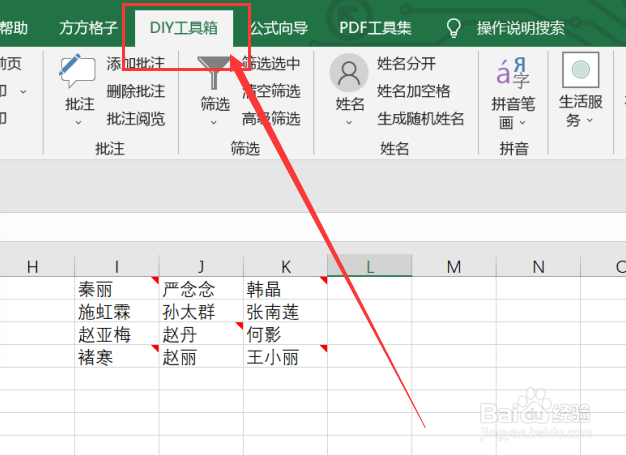Screen dimensions: 626x455
Task: Select the cell containing 何影
Action: click(285, 334)
